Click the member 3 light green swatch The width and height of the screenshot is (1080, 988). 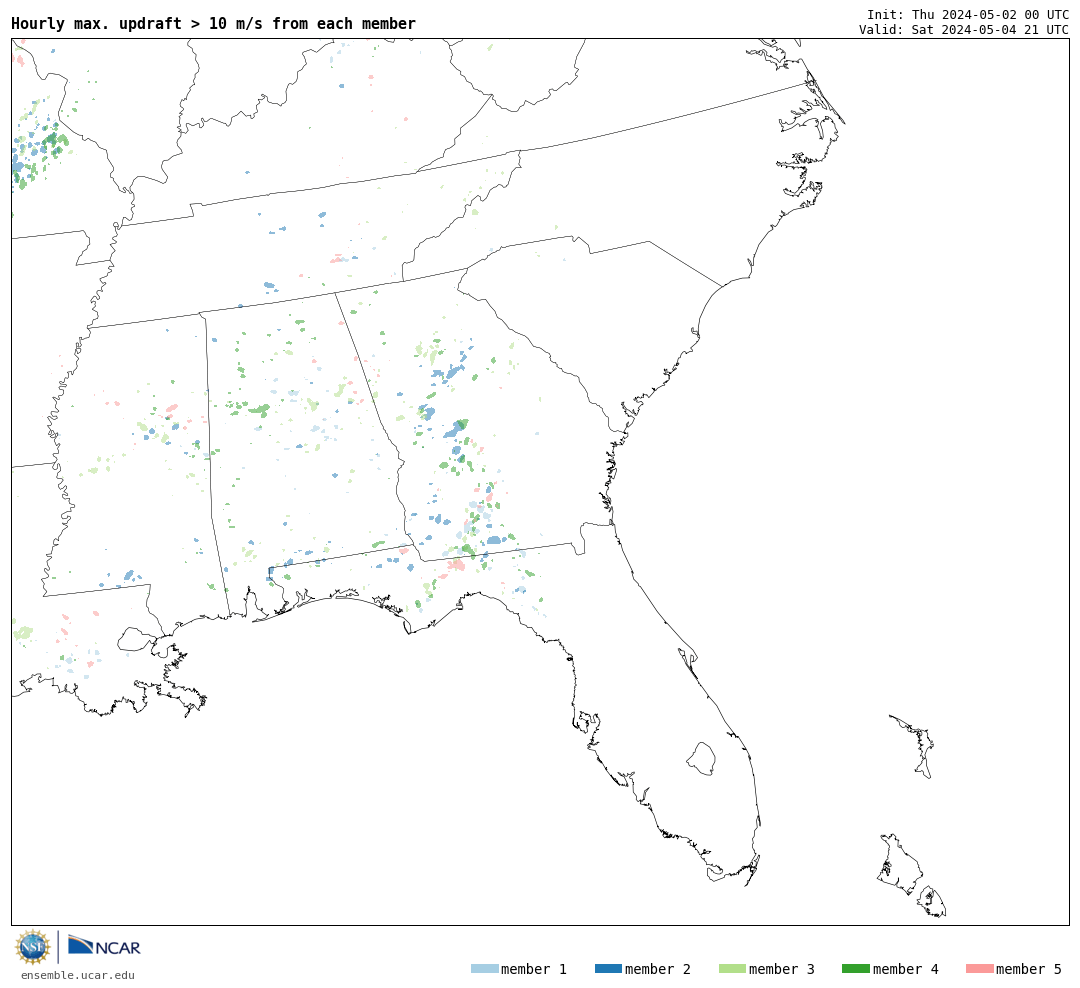coord(732,969)
